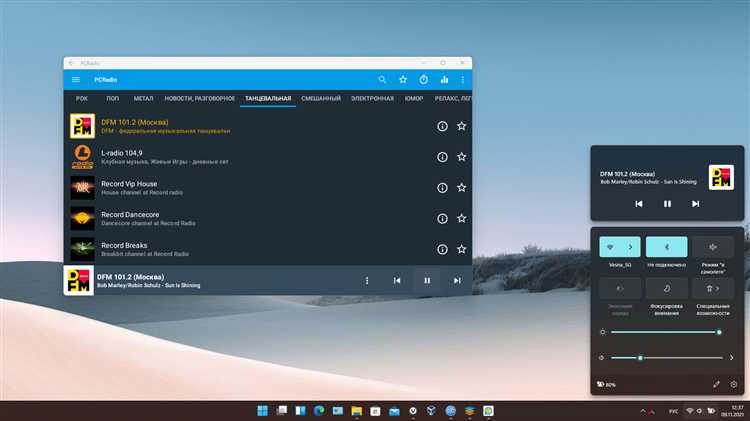This screenshot has width=750, height=421.
Task: Open favorites star in PCRadio toolbar
Action: point(403,79)
